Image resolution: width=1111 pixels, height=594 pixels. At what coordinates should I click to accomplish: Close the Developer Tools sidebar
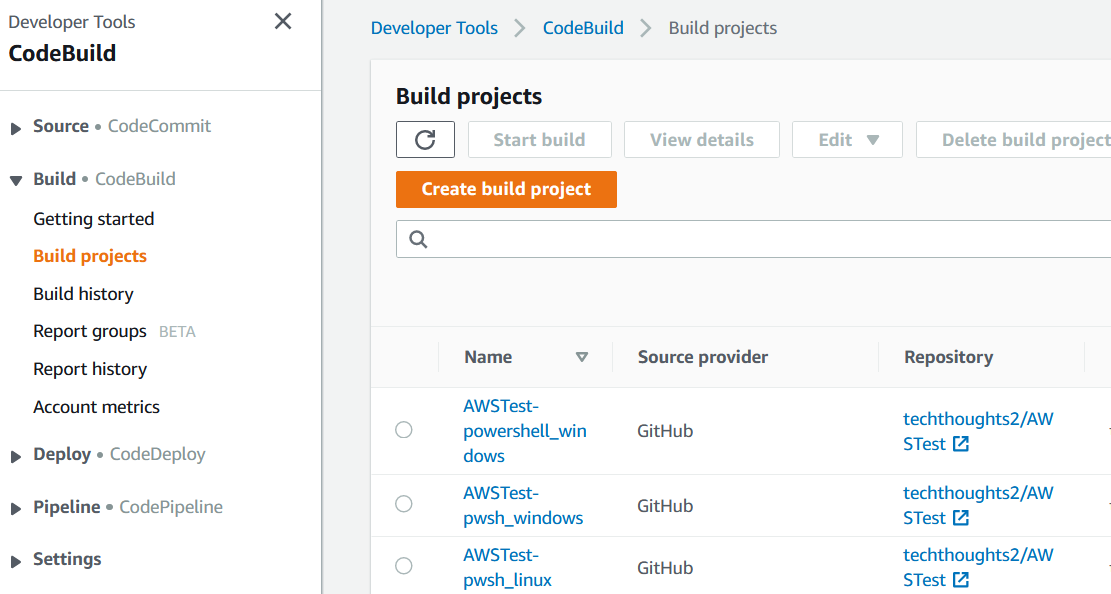[283, 21]
